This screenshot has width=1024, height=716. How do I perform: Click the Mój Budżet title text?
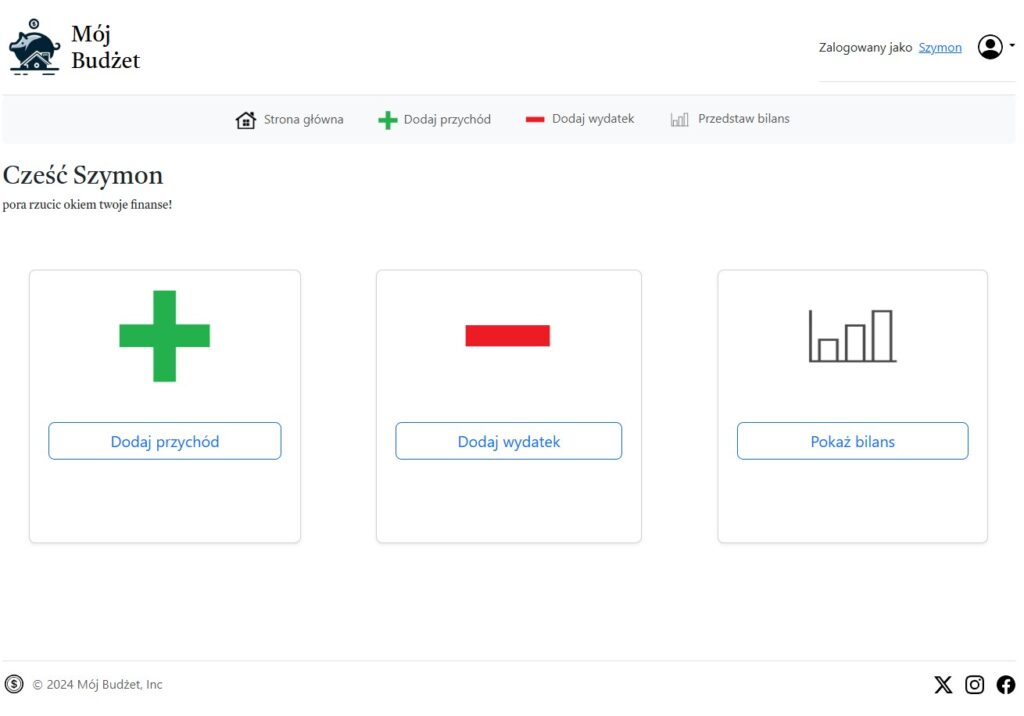click(105, 47)
